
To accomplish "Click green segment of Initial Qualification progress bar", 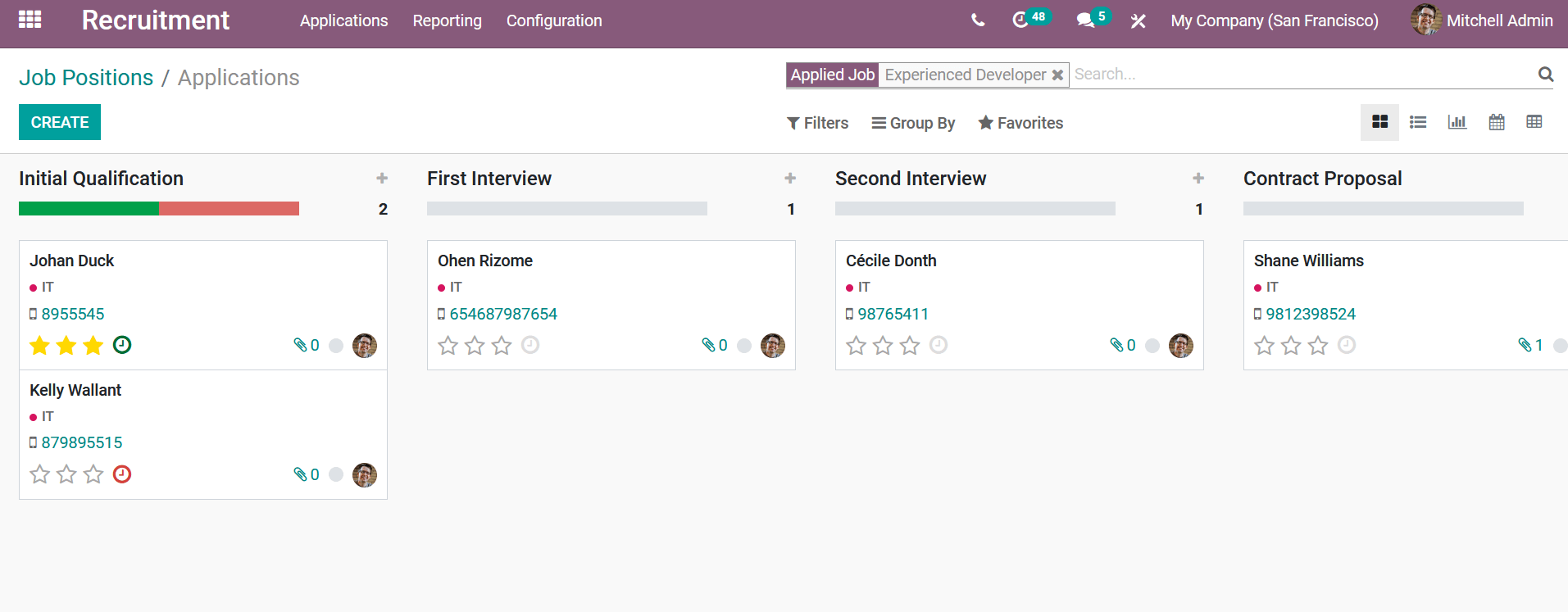I will 89,209.
